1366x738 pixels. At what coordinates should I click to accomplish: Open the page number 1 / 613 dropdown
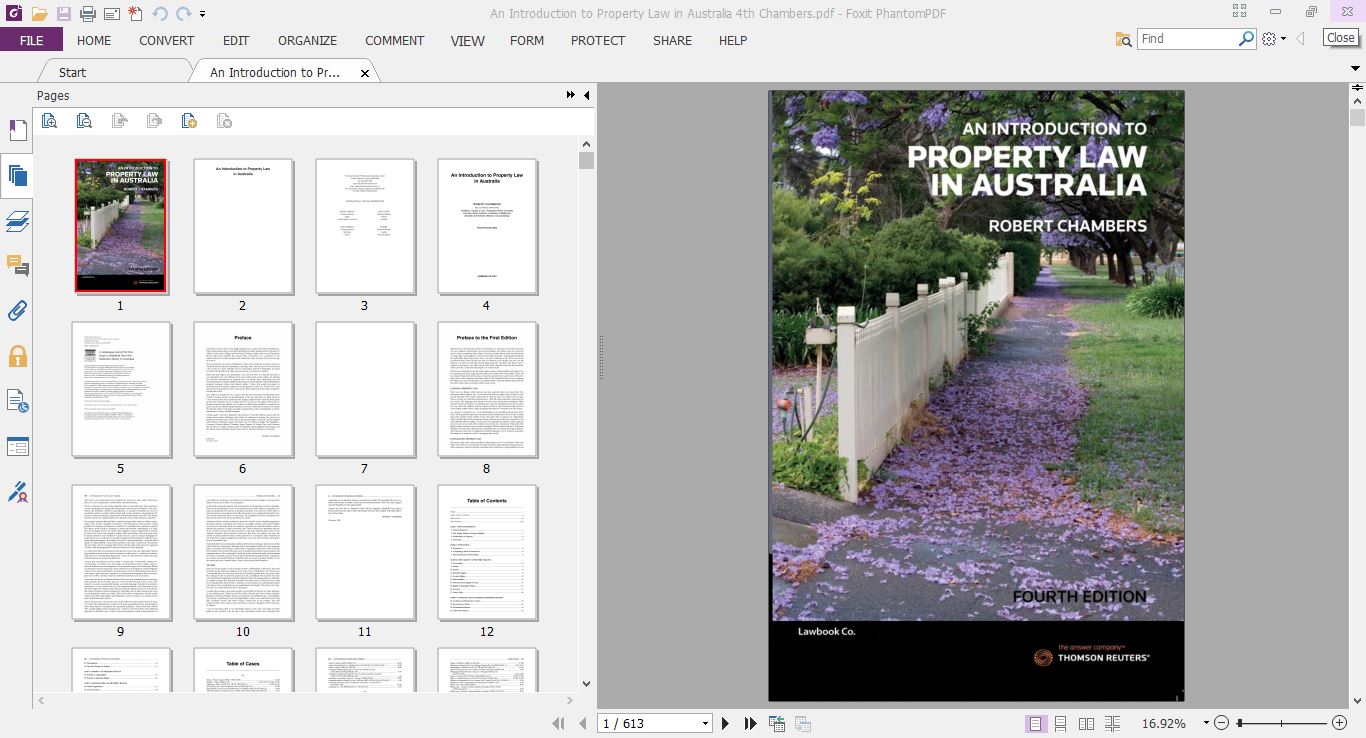[x=705, y=723]
